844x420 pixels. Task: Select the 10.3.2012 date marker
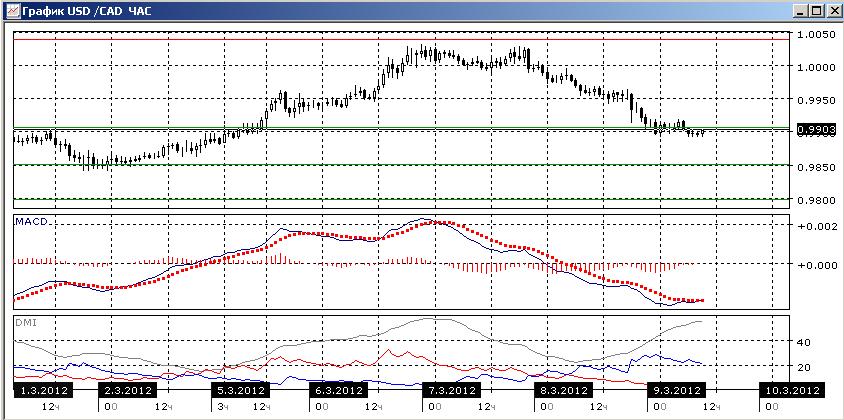[791, 390]
